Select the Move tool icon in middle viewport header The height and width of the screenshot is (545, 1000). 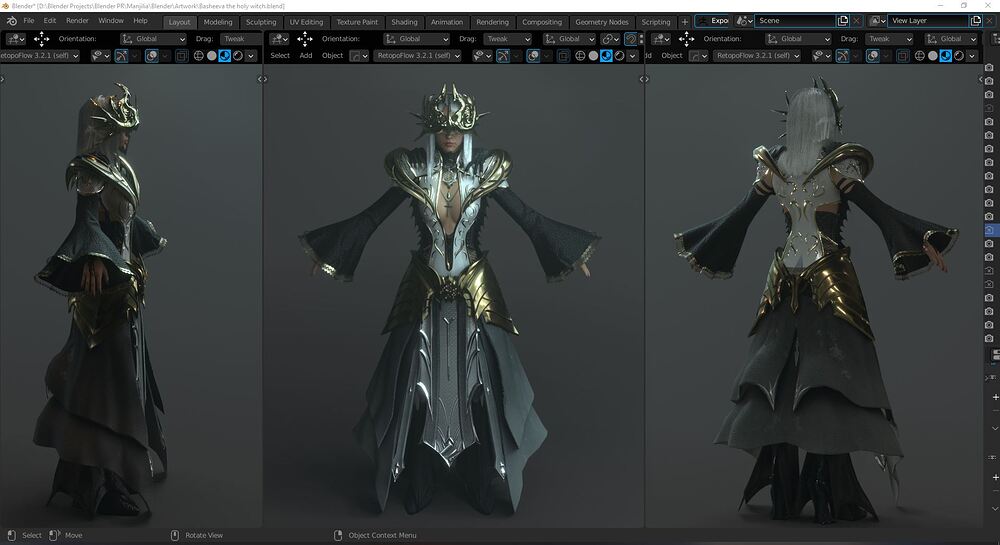pos(305,39)
